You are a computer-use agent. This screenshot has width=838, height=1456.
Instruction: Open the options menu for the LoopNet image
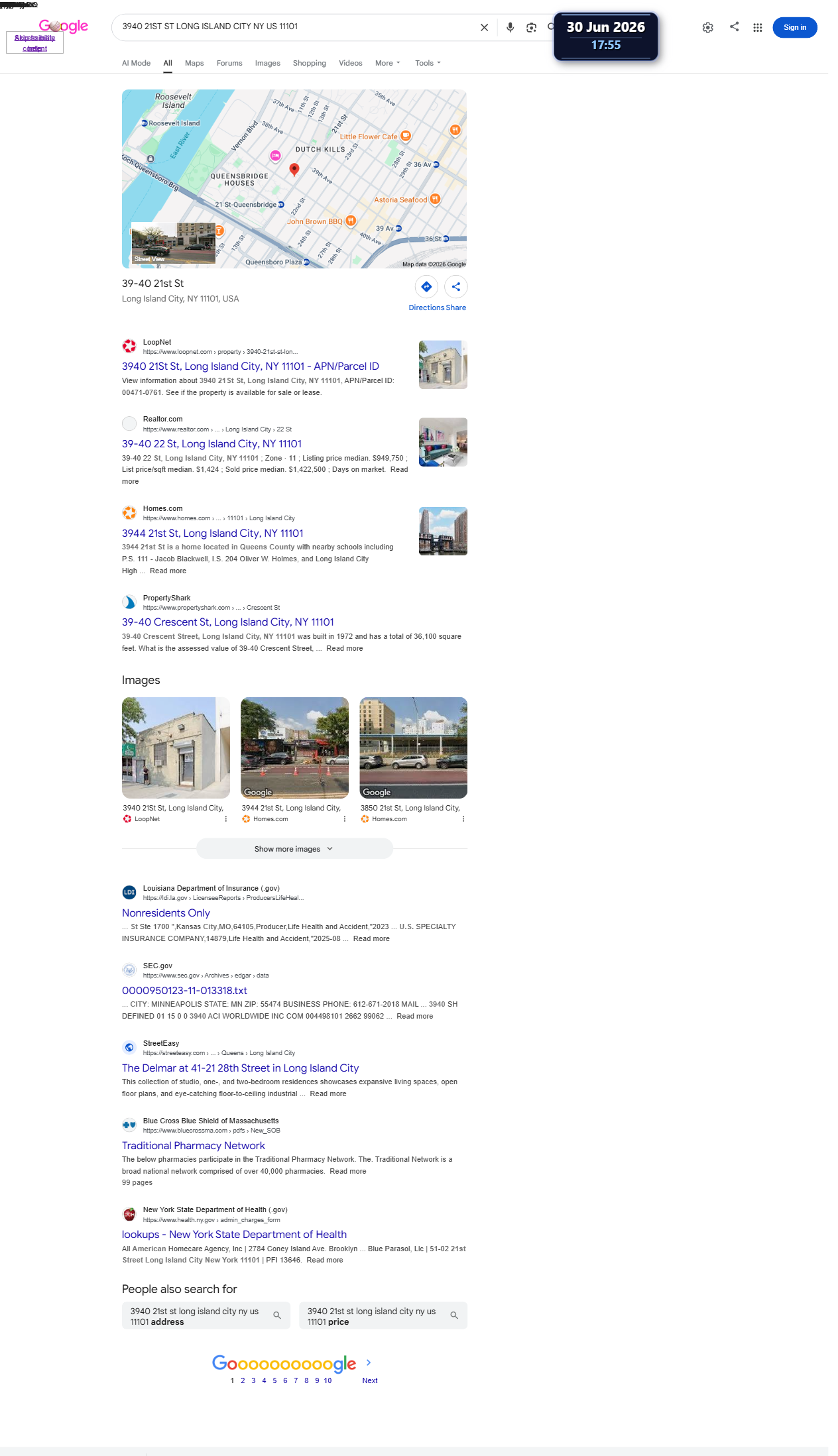(x=226, y=819)
